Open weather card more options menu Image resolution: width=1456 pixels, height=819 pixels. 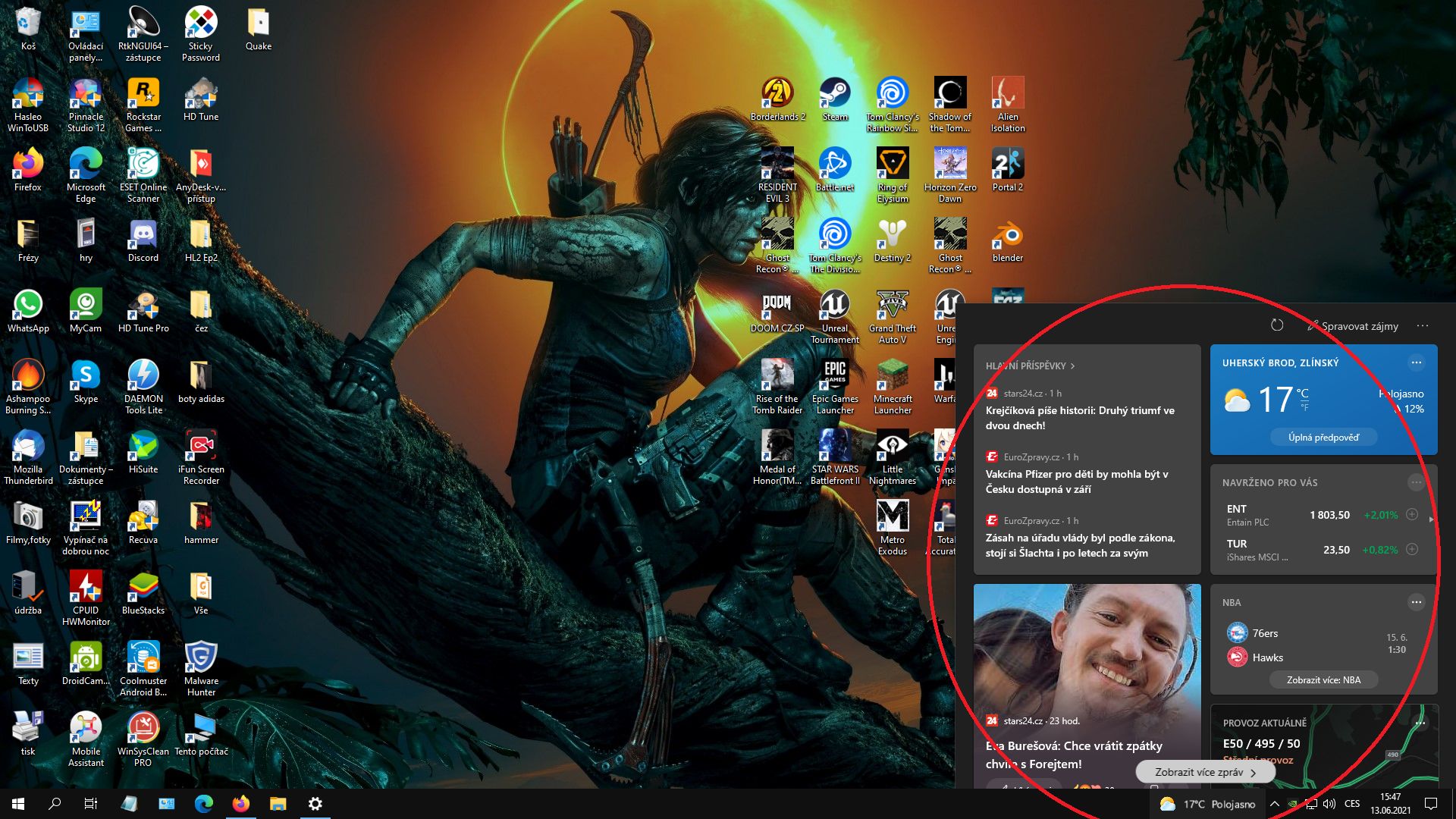pyautogui.click(x=1416, y=363)
